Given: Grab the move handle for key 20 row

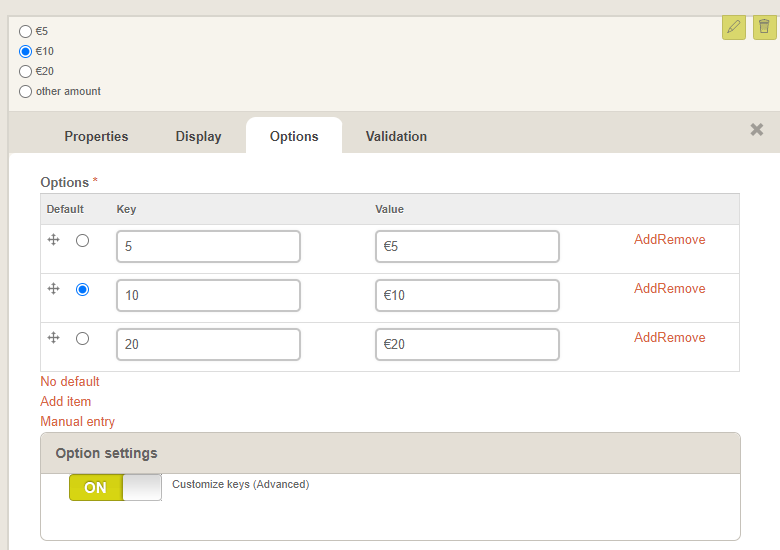Looking at the screenshot, I should (54, 338).
